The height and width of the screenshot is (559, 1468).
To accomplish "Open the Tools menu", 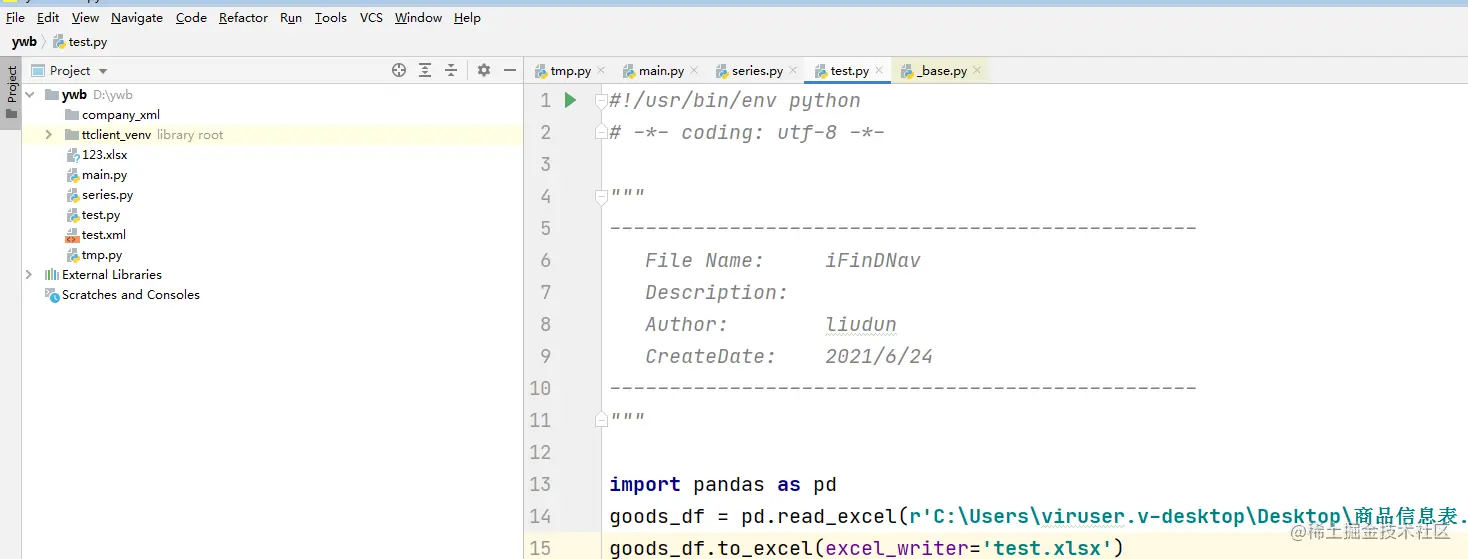I will (x=331, y=18).
